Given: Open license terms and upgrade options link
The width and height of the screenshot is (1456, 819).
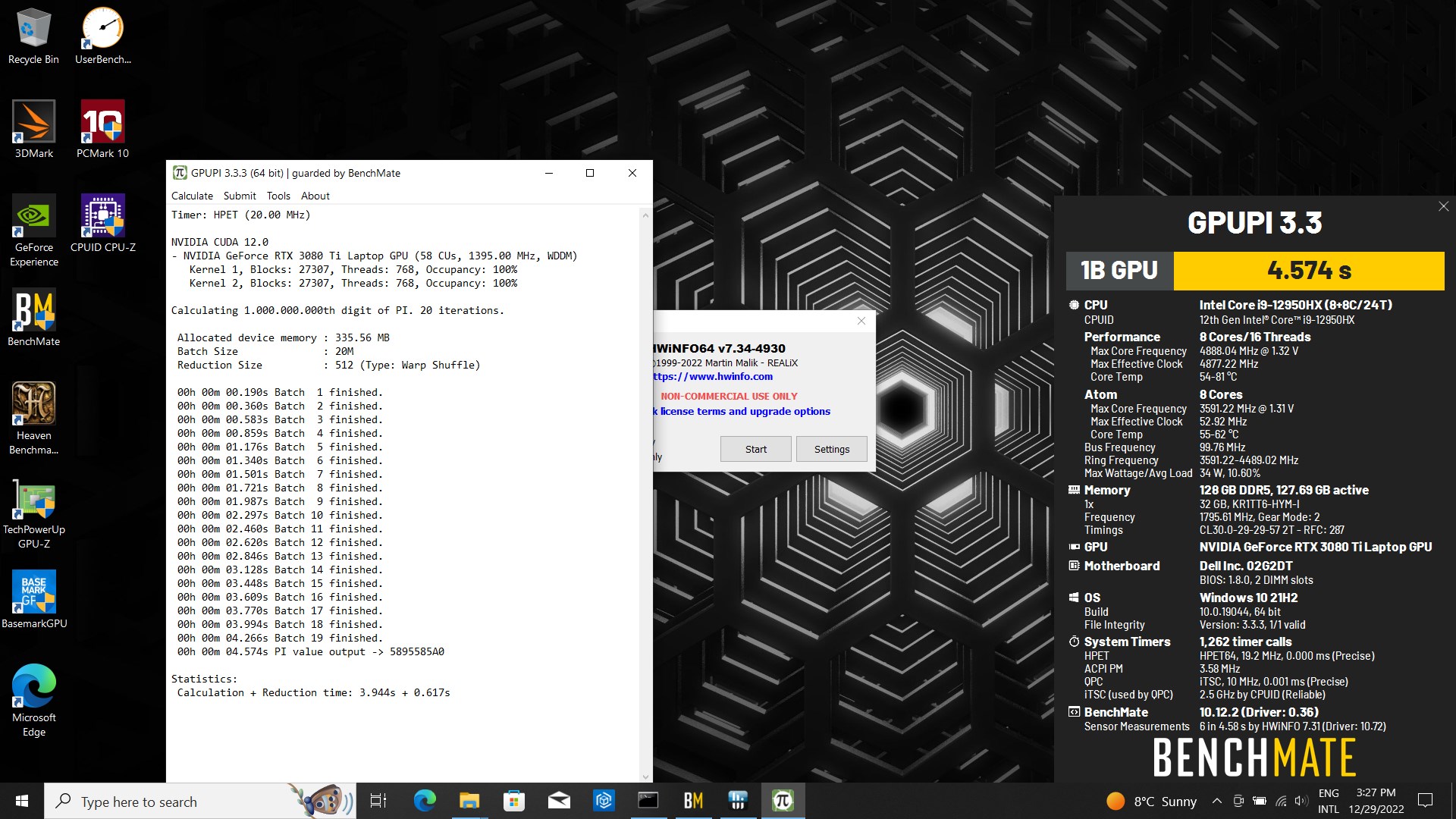Looking at the screenshot, I should click(742, 411).
